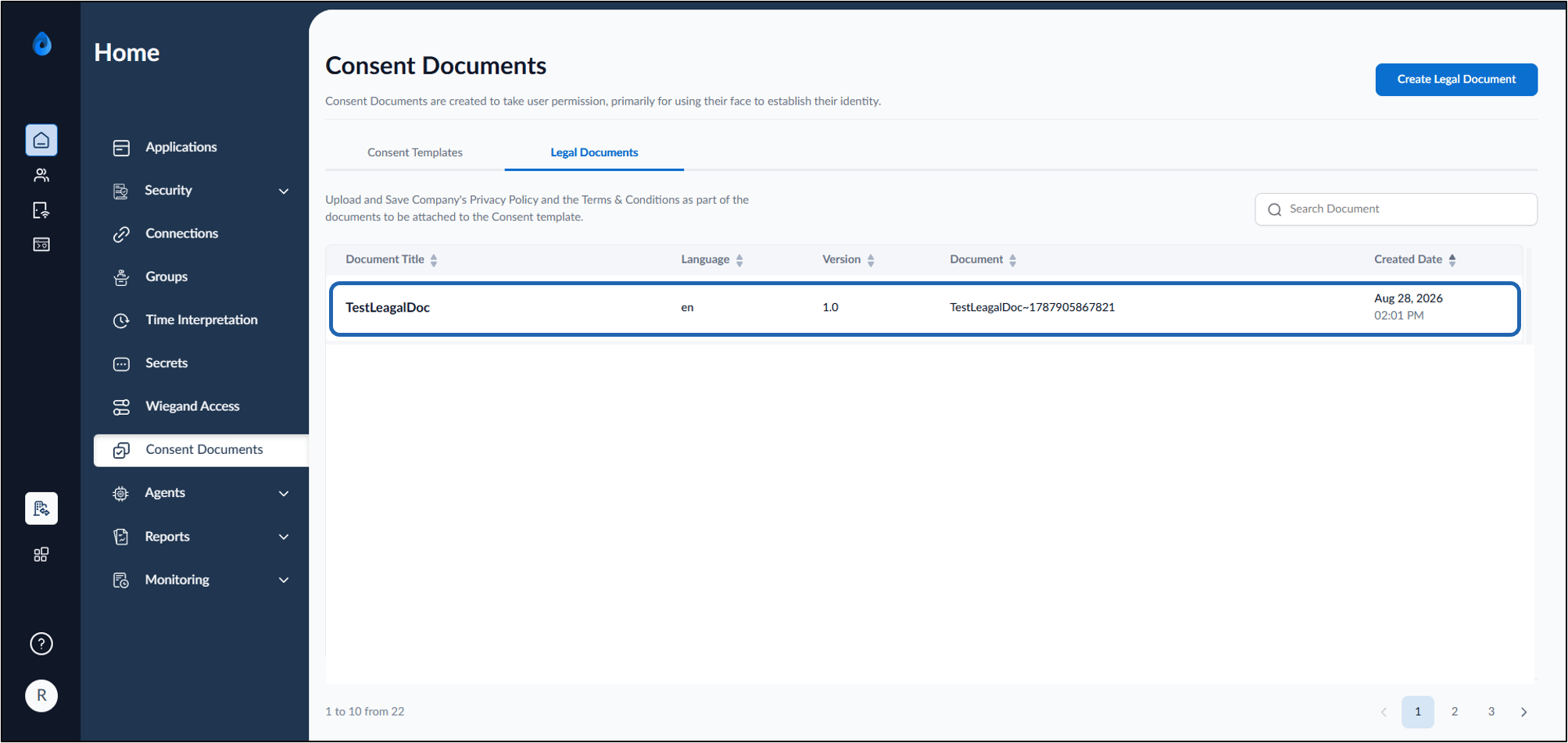1568x743 pixels.
Task: Sort by the Document column arrows
Action: (x=1013, y=260)
